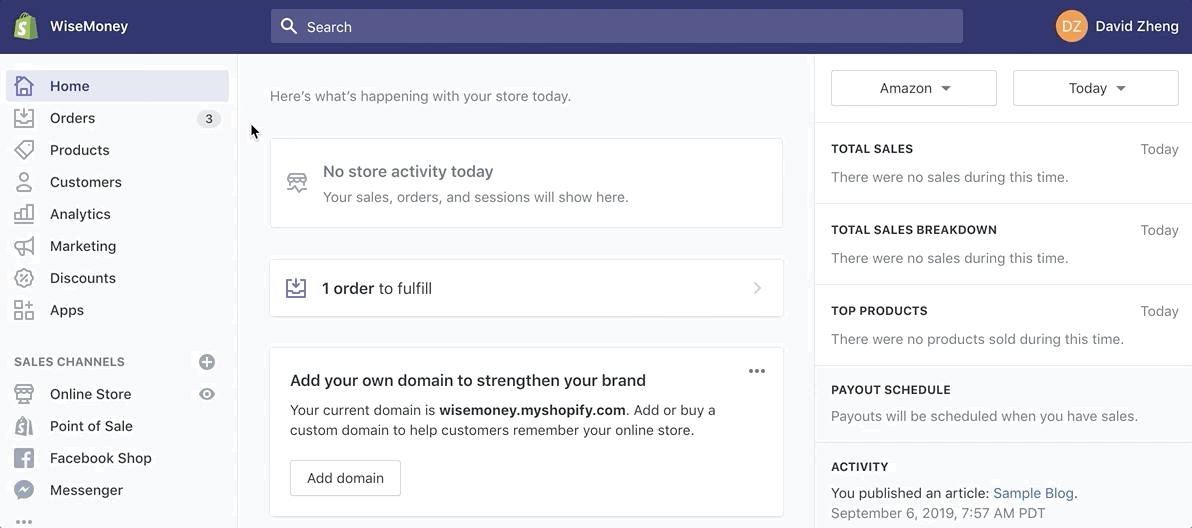Screen dimensions: 1192x528
Task: Click the Products tag icon
Action: pos(24,150)
